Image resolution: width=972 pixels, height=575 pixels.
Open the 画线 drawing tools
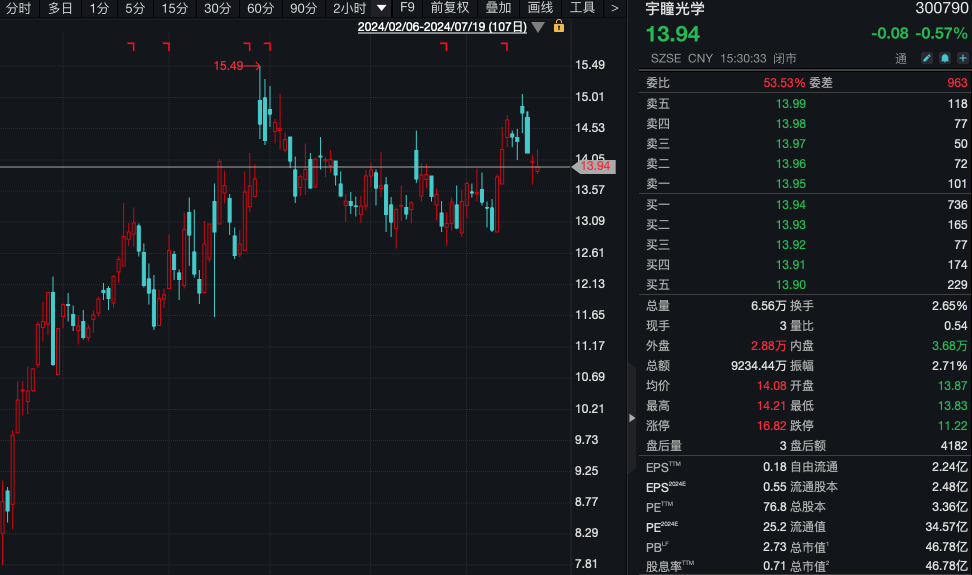[540, 8]
